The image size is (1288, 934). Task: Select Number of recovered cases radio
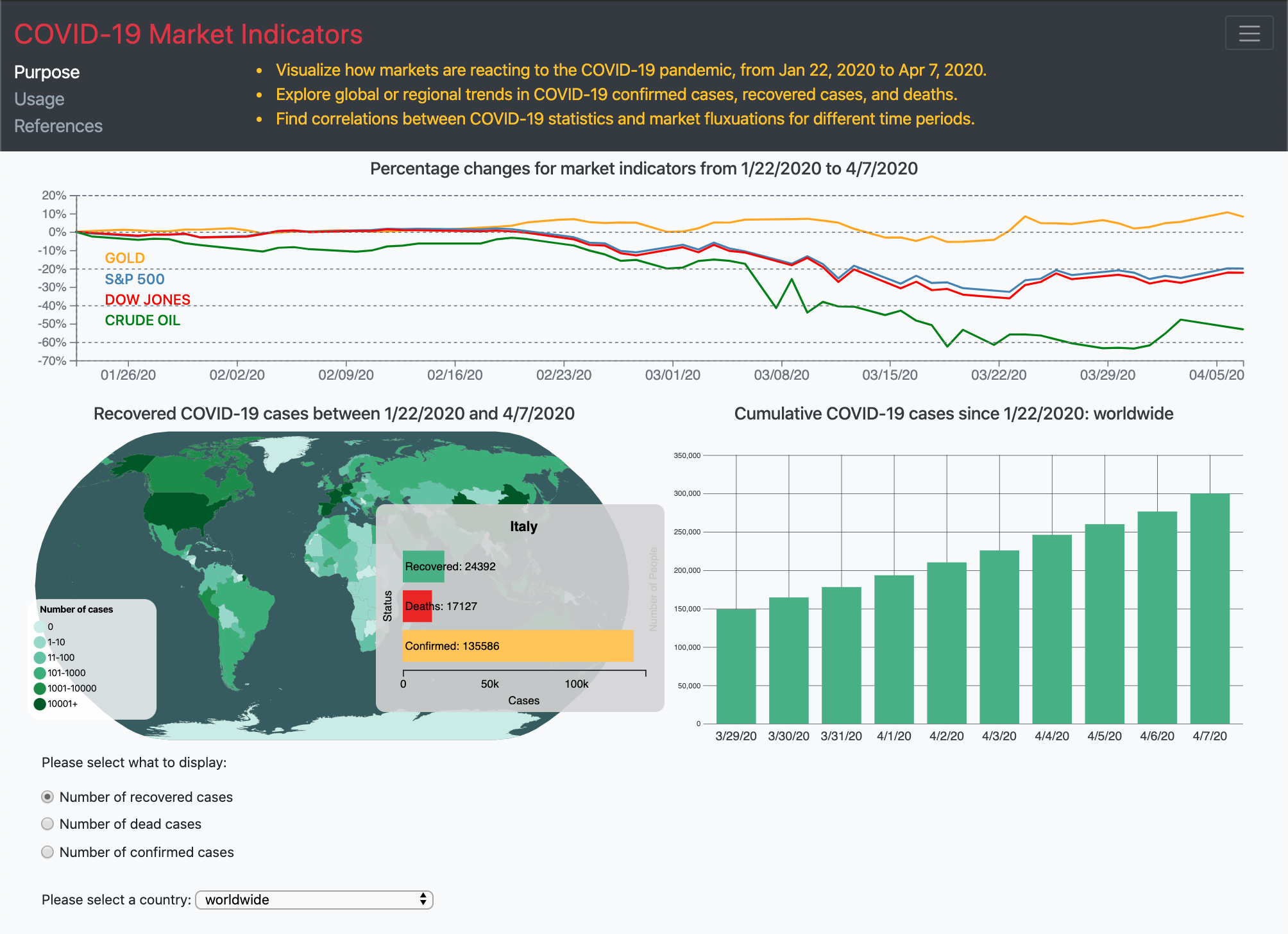pyautogui.click(x=47, y=797)
